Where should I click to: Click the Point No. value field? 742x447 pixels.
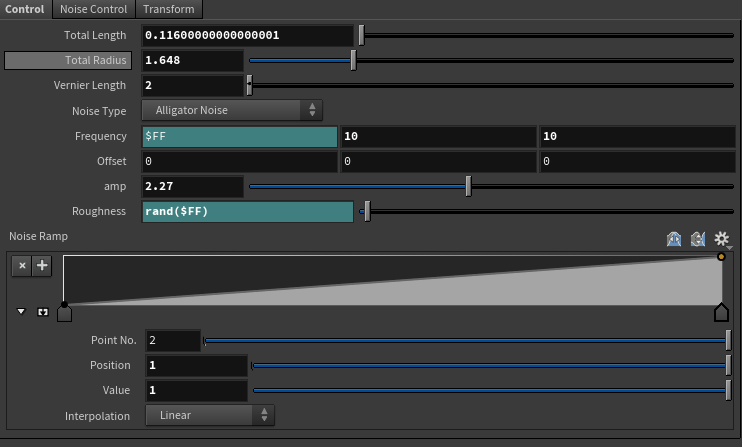pyautogui.click(x=173, y=341)
